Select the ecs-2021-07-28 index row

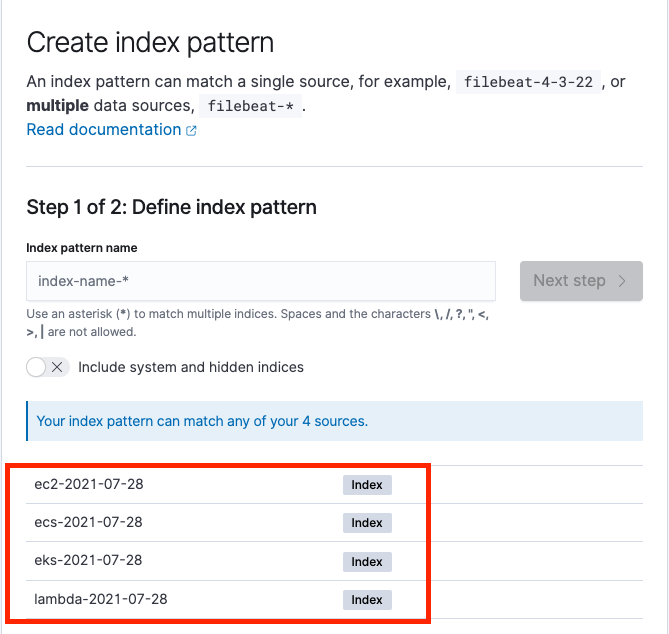pyautogui.click(x=334, y=523)
